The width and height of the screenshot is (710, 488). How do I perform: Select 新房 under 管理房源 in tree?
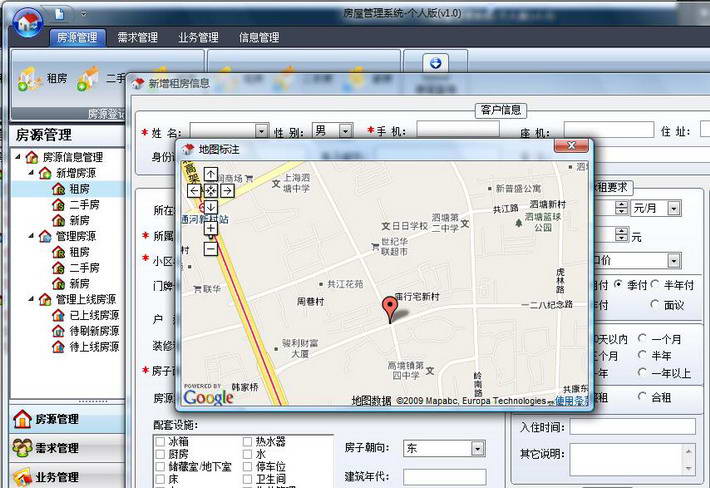[x=79, y=284]
